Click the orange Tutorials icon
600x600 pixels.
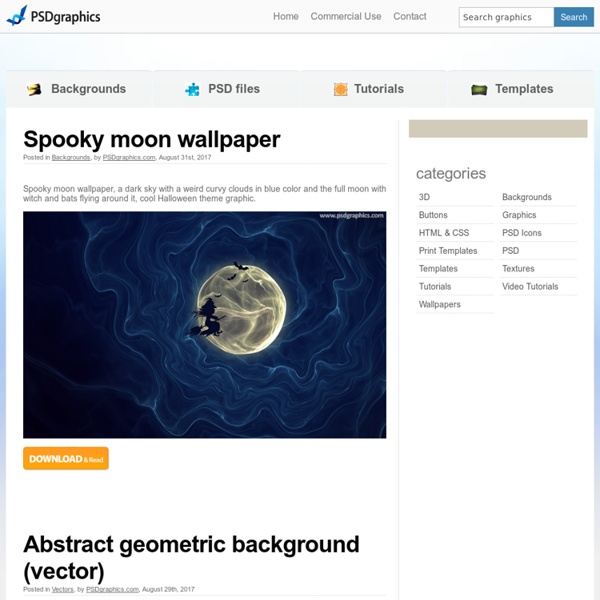pos(341,89)
